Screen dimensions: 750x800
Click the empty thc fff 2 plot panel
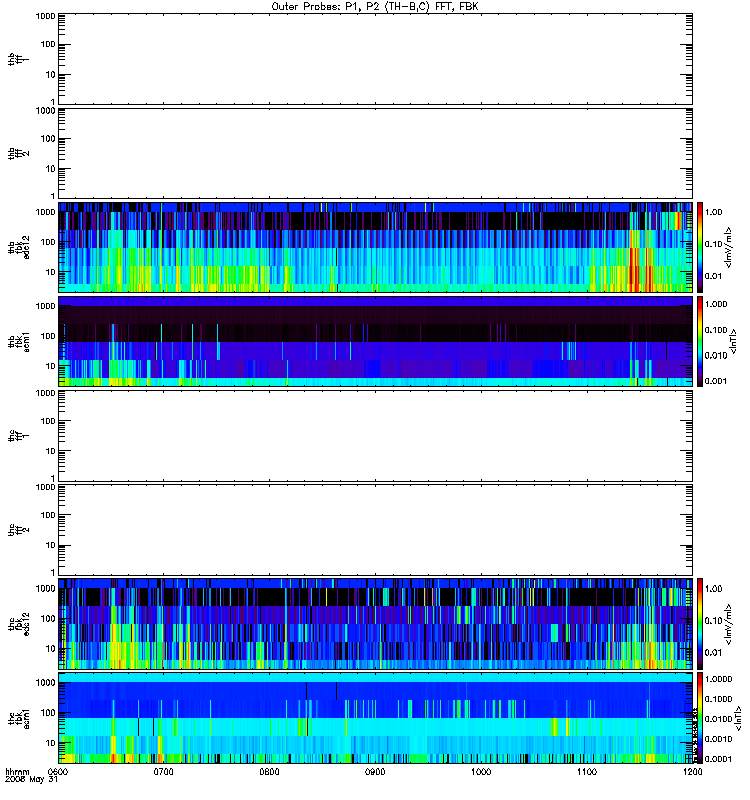[376, 530]
